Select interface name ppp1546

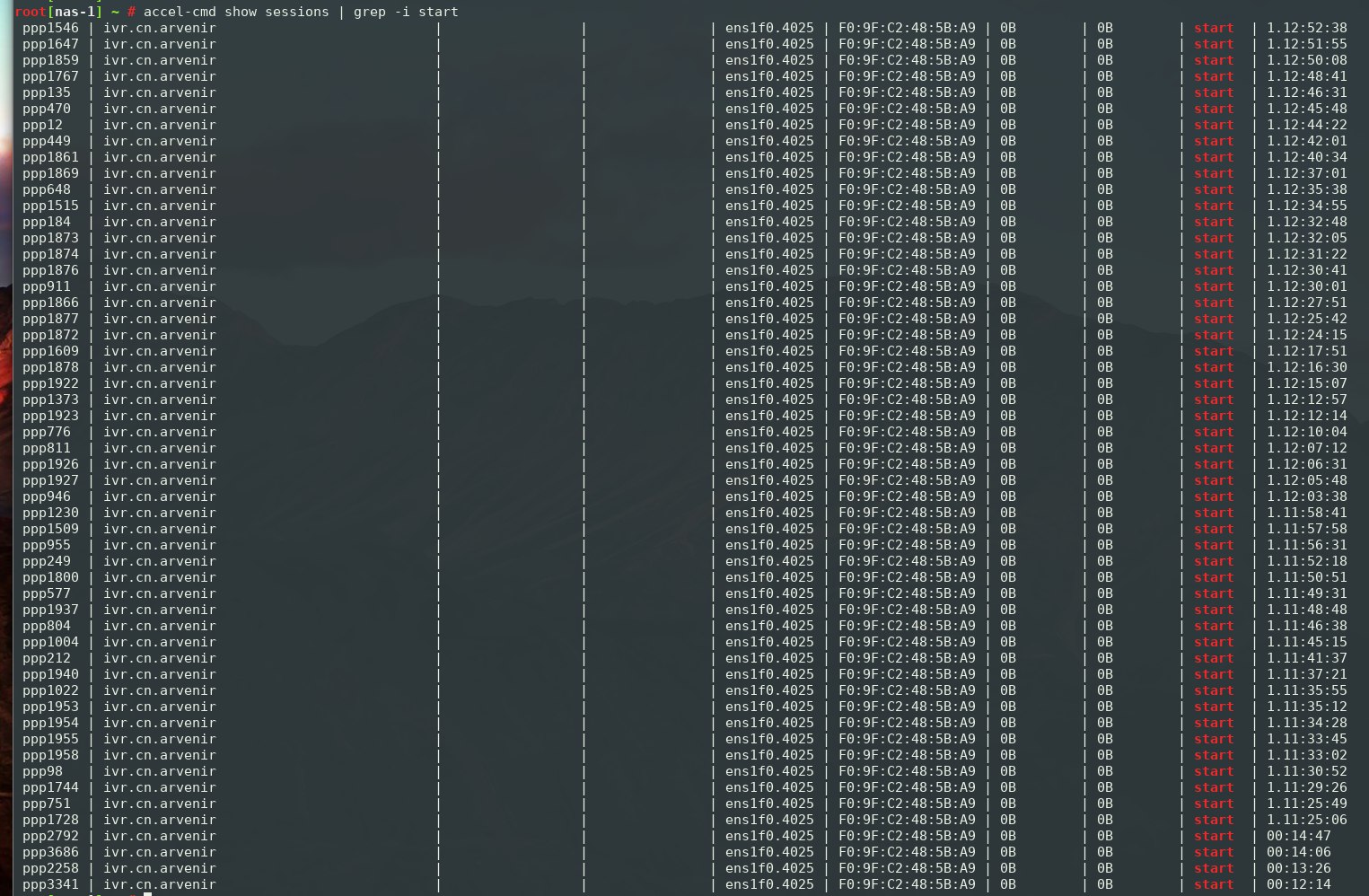point(51,28)
